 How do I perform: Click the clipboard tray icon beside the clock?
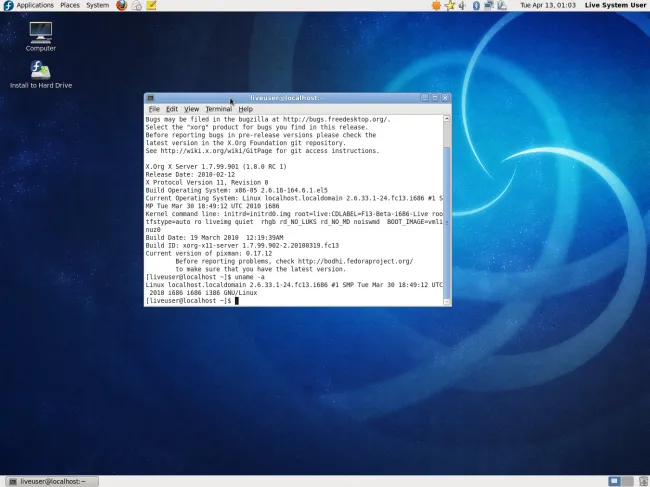(502, 5)
